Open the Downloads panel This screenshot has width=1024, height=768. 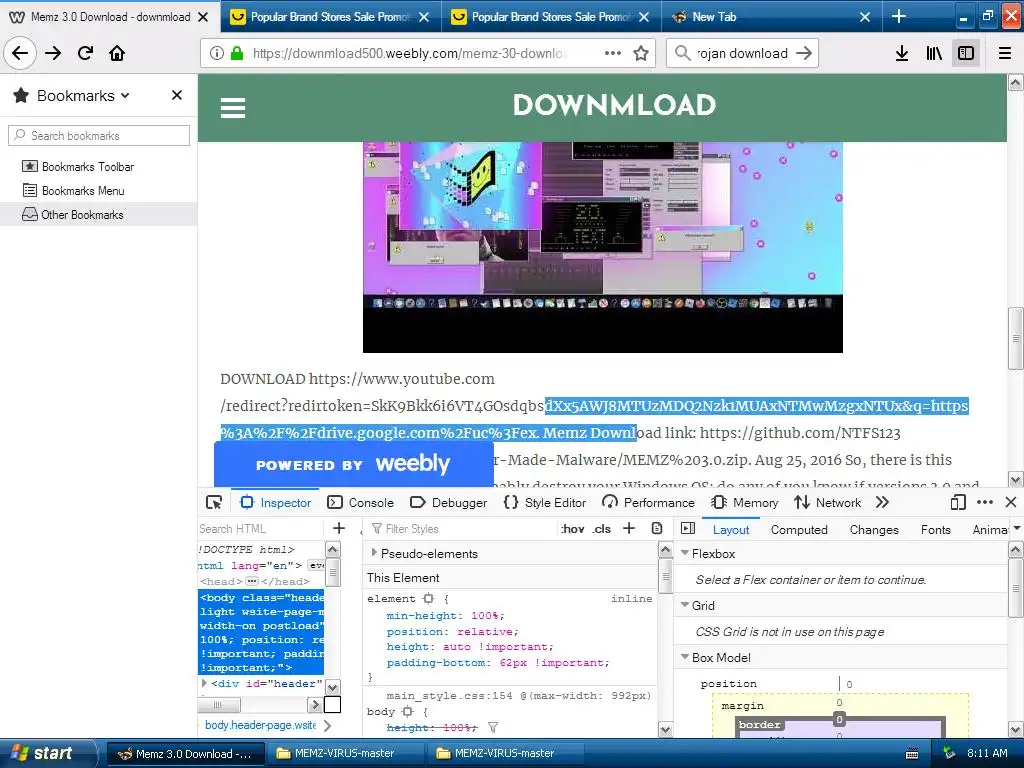pyautogui.click(x=902, y=53)
